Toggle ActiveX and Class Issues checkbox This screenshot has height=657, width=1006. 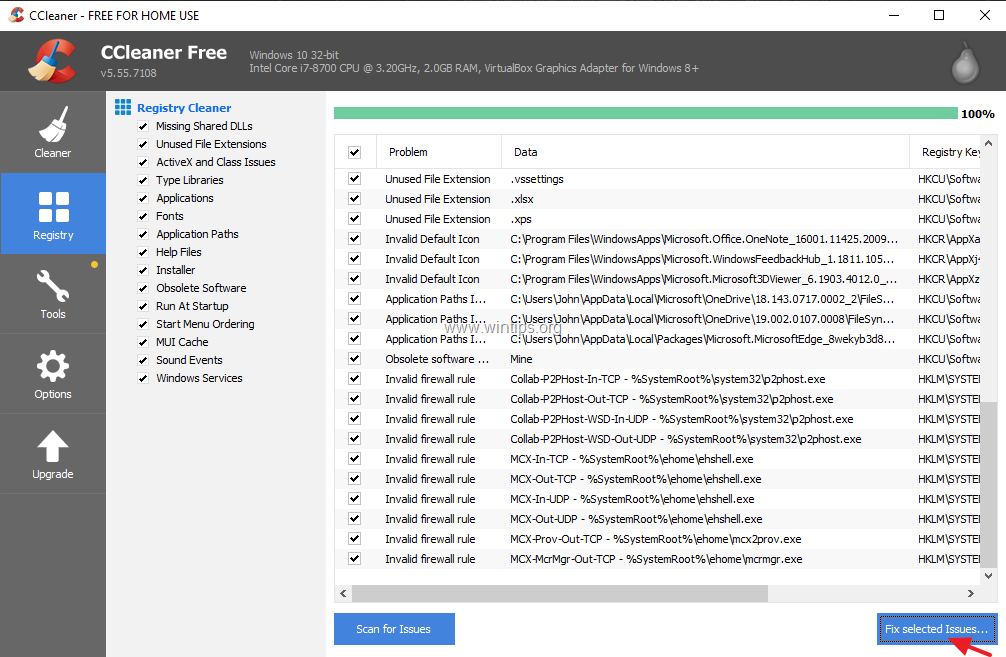point(143,162)
